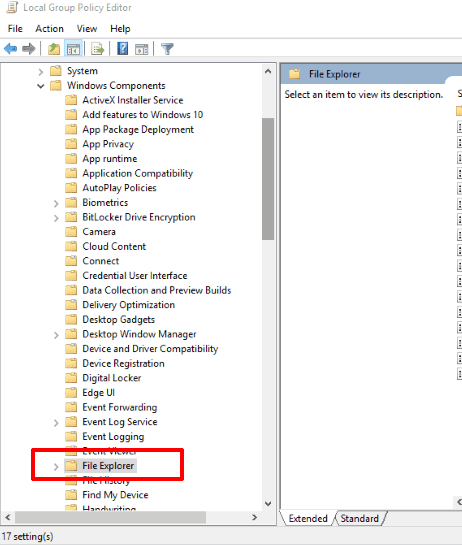Select Device Registration folder
This screenshot has height=545, width=462.
click(x=123, y=363)
